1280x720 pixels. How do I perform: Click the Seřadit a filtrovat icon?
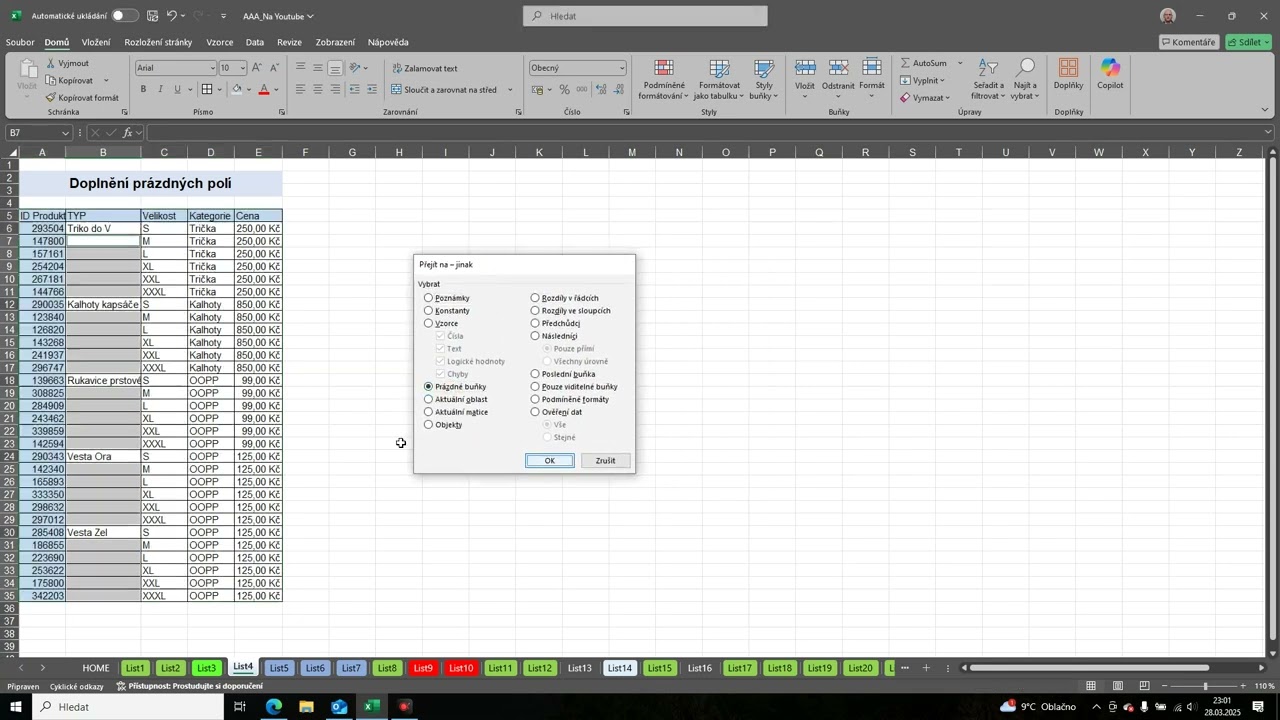click(988, 68)
